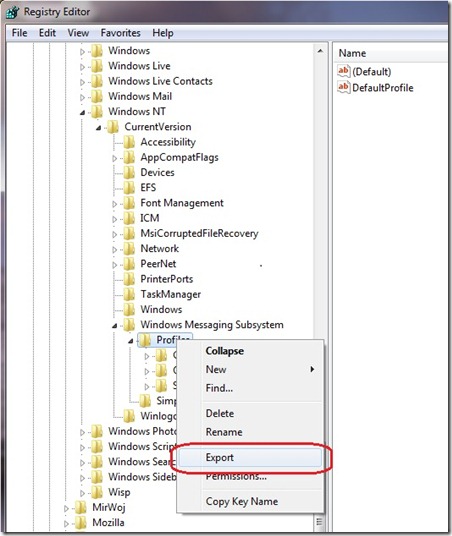
Task: Click the AppCompatFlags folder icon
Action: (129, 157)
